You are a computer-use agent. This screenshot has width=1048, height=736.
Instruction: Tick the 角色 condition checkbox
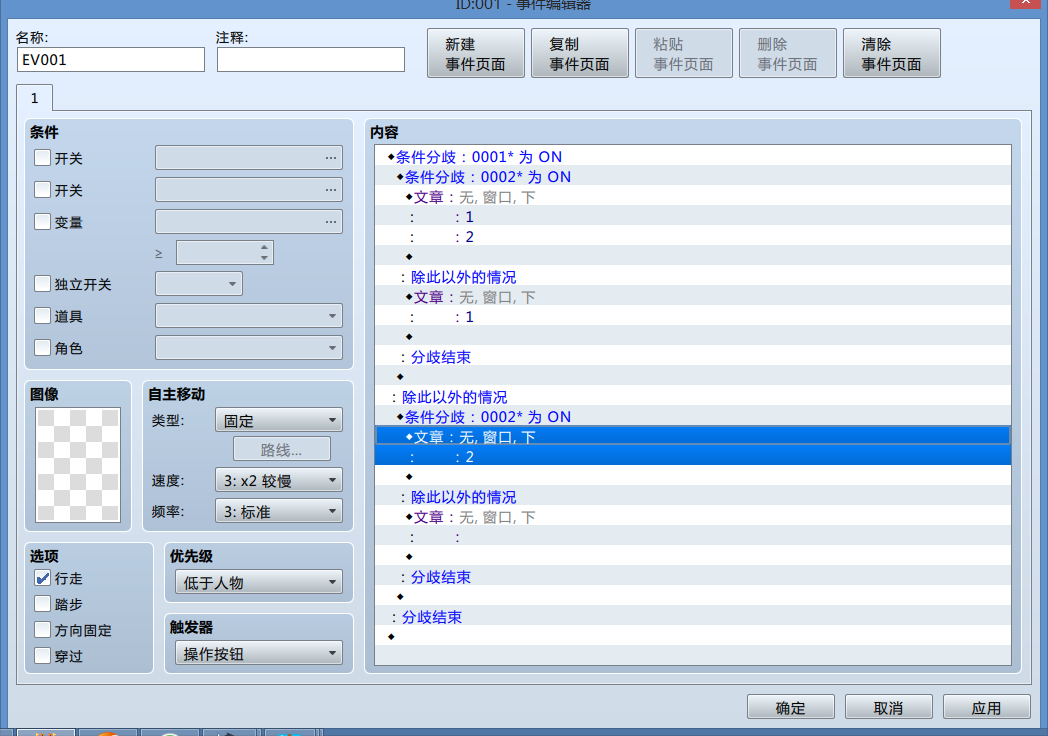coord(43,348)
